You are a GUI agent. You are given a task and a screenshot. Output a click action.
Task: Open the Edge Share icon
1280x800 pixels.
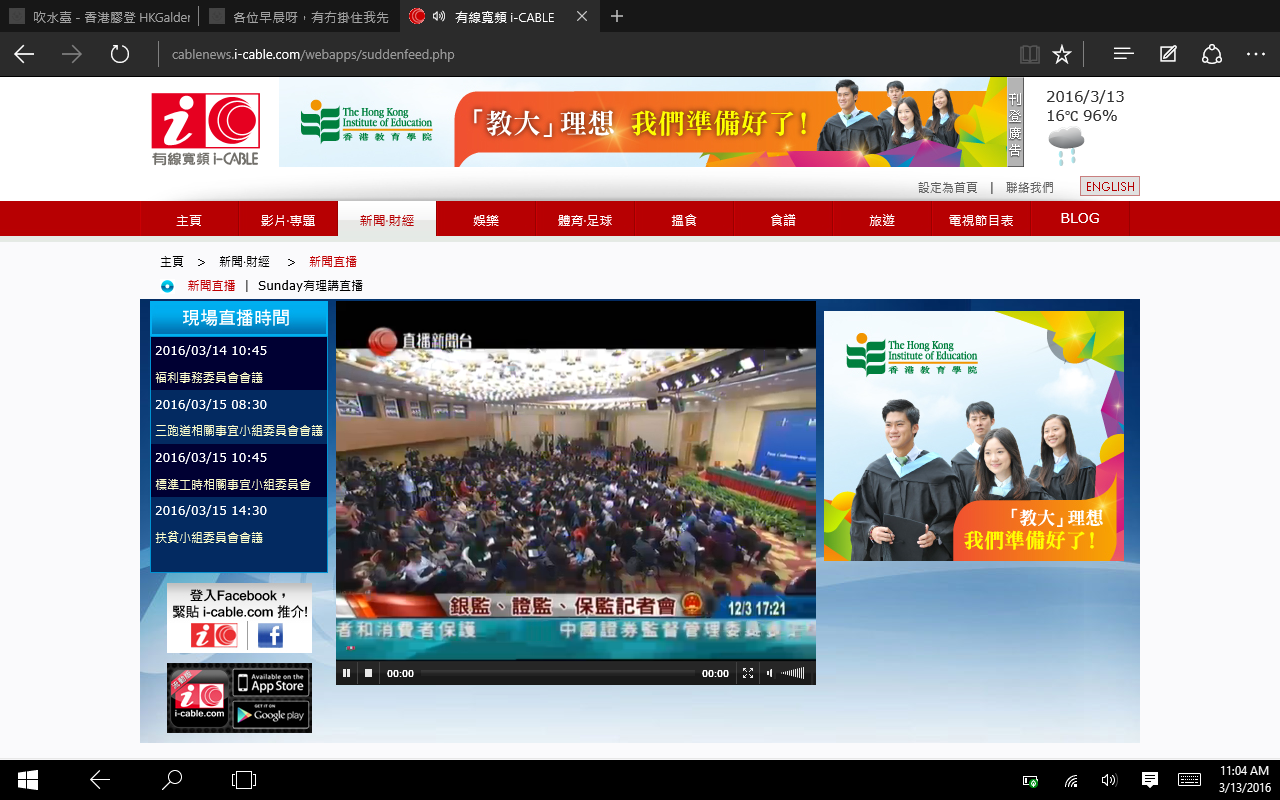1212,54
